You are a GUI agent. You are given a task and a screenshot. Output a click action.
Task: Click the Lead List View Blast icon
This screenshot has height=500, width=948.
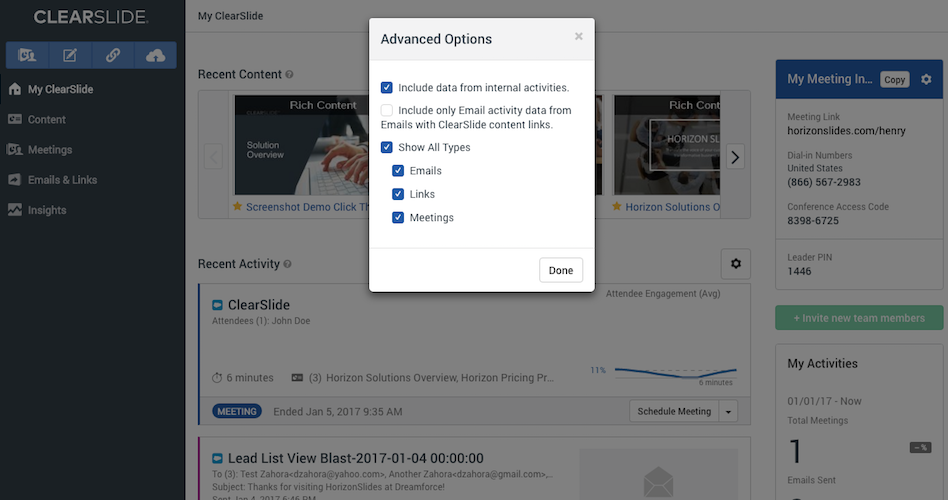pos(218,458)
